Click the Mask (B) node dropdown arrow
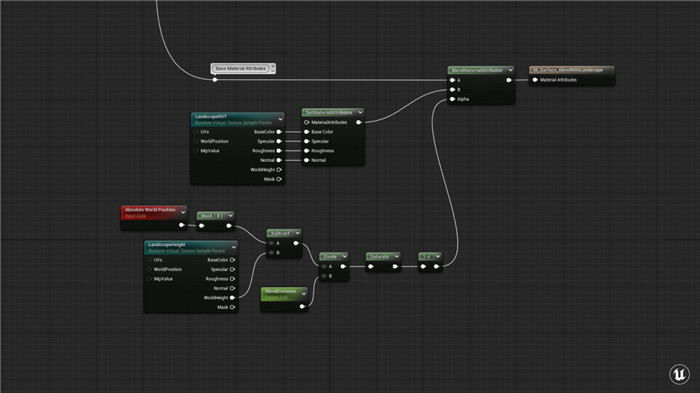 tap(230, 216)
